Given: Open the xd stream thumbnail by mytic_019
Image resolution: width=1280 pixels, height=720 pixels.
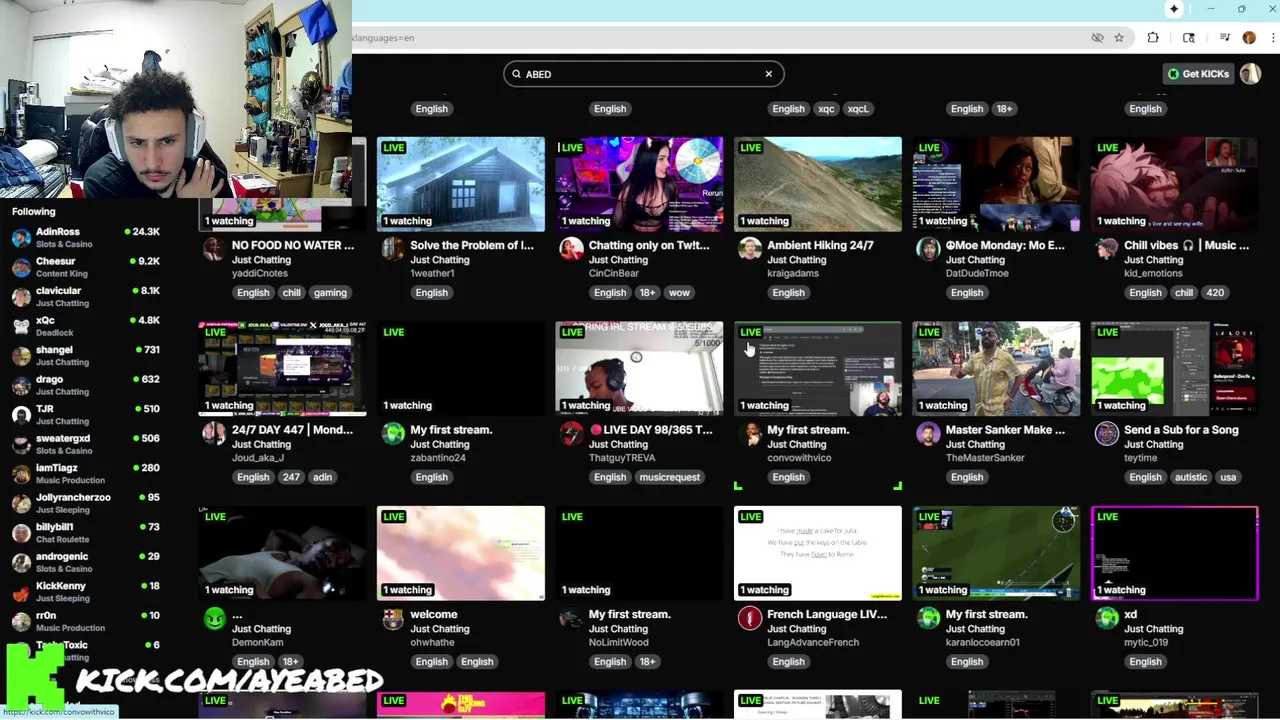Looking at the screenshot, I should [x=1175, y=553].
